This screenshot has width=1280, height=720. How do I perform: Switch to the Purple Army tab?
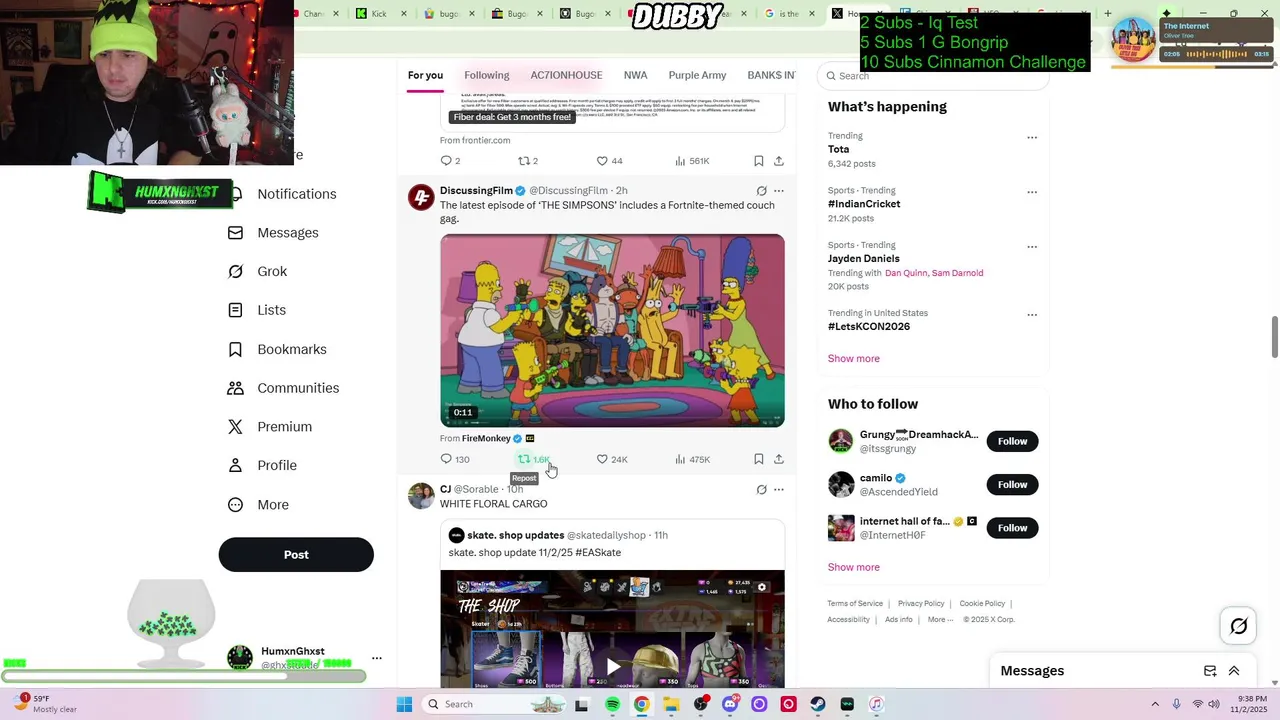(x=697, y=75)
